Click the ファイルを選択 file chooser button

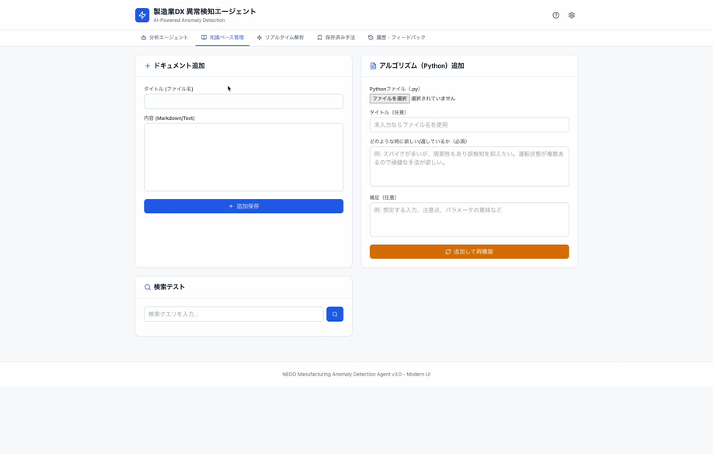389,98
